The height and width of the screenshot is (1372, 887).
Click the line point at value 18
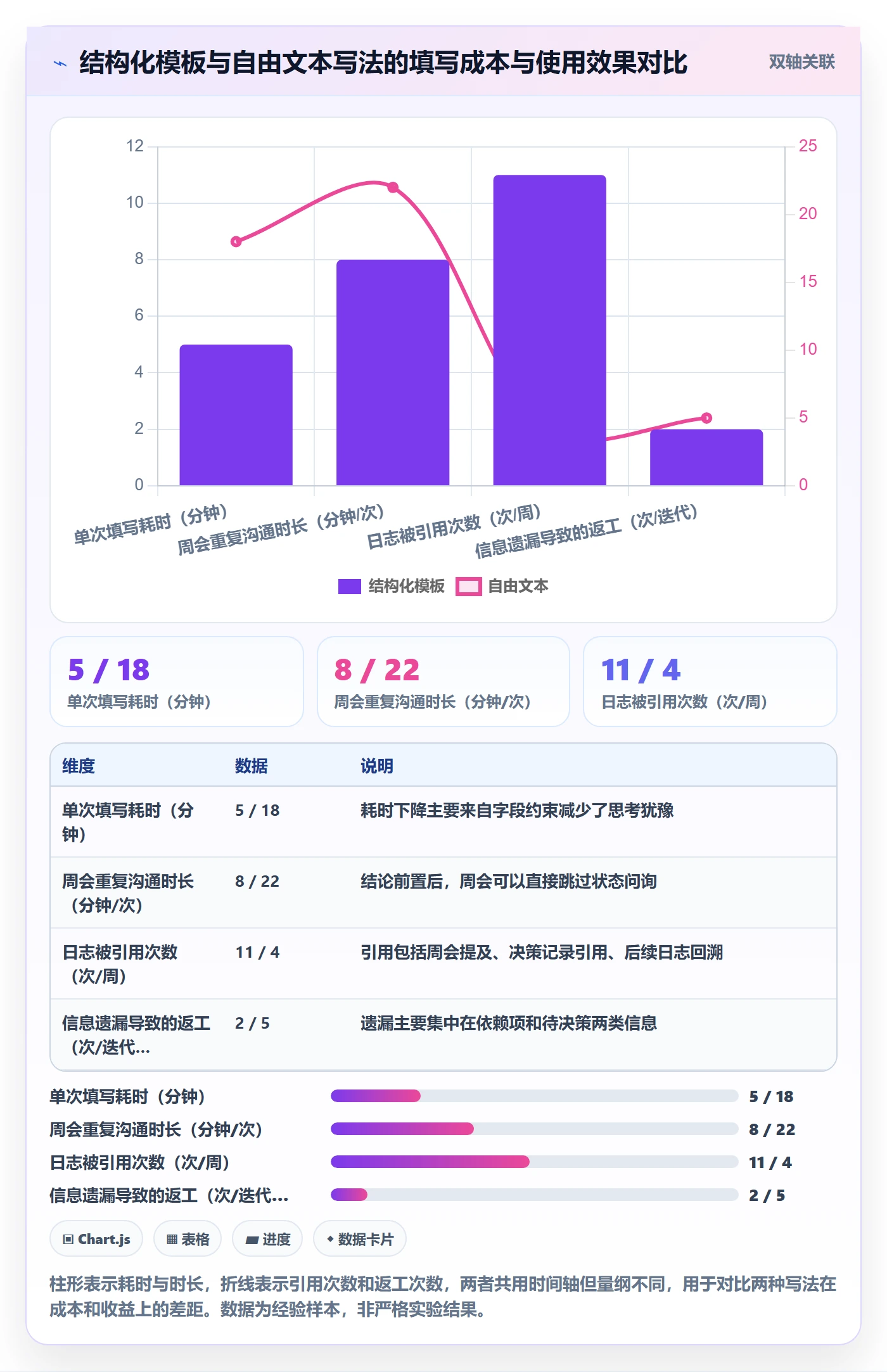pos(236,241)
